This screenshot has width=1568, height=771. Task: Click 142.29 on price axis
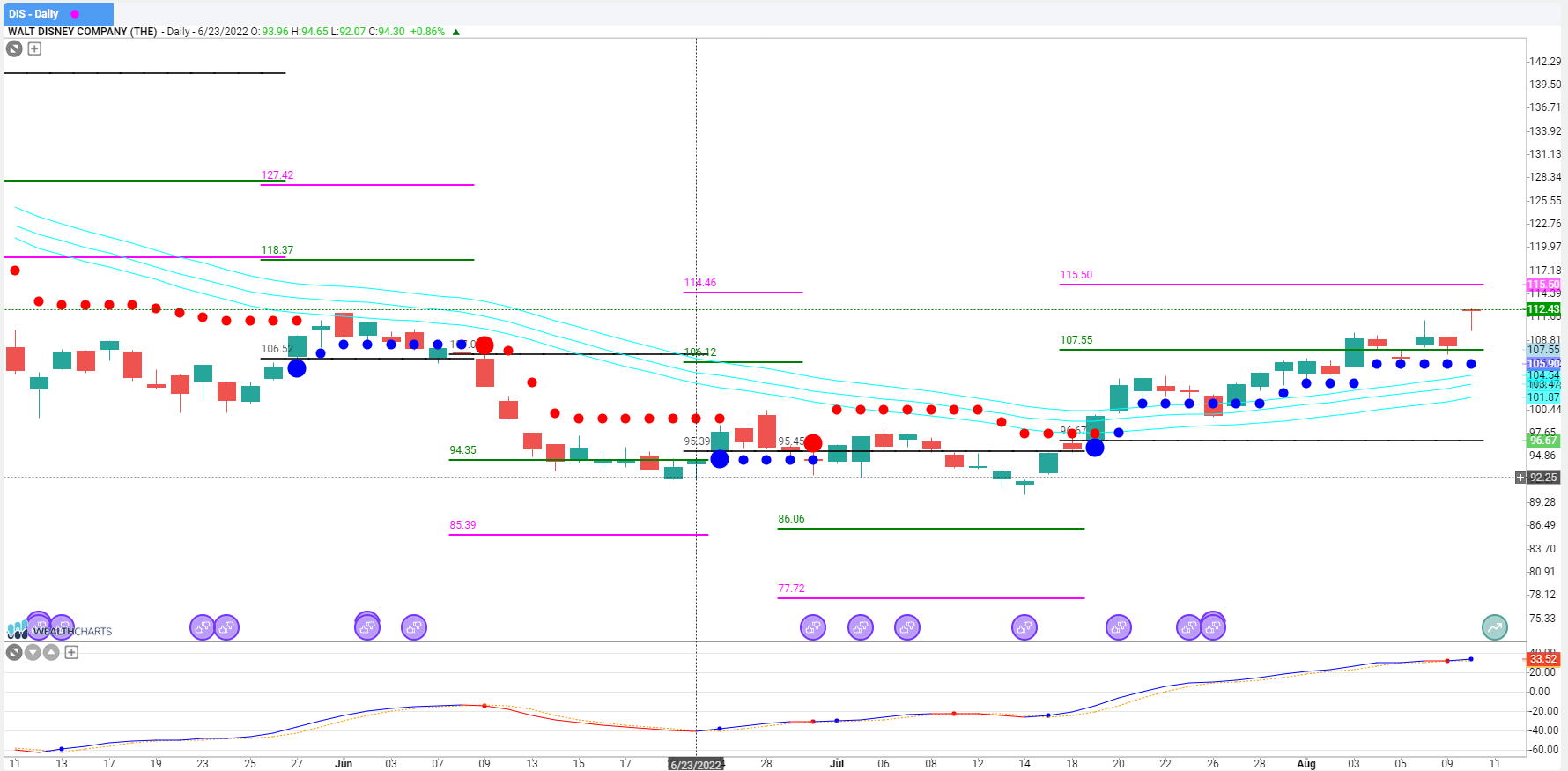1545,62
